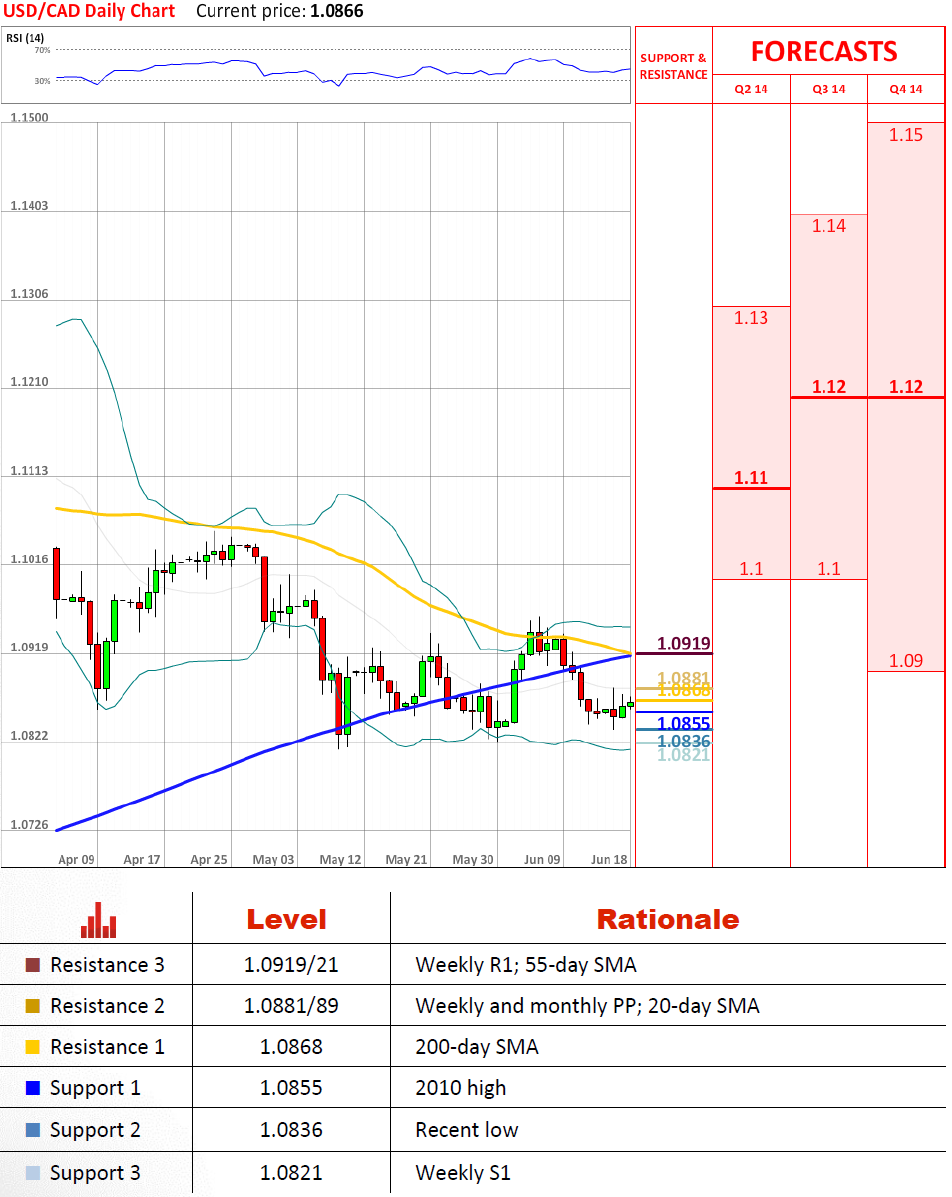Click the 1.13 forecast value in Q2 14

tap(751, 318)
